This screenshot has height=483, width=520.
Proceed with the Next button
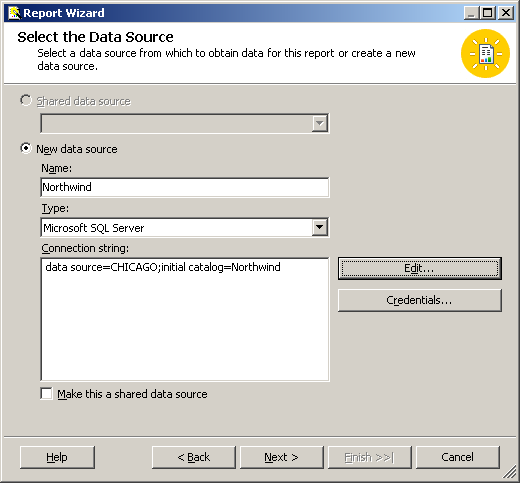pos(282,457)
